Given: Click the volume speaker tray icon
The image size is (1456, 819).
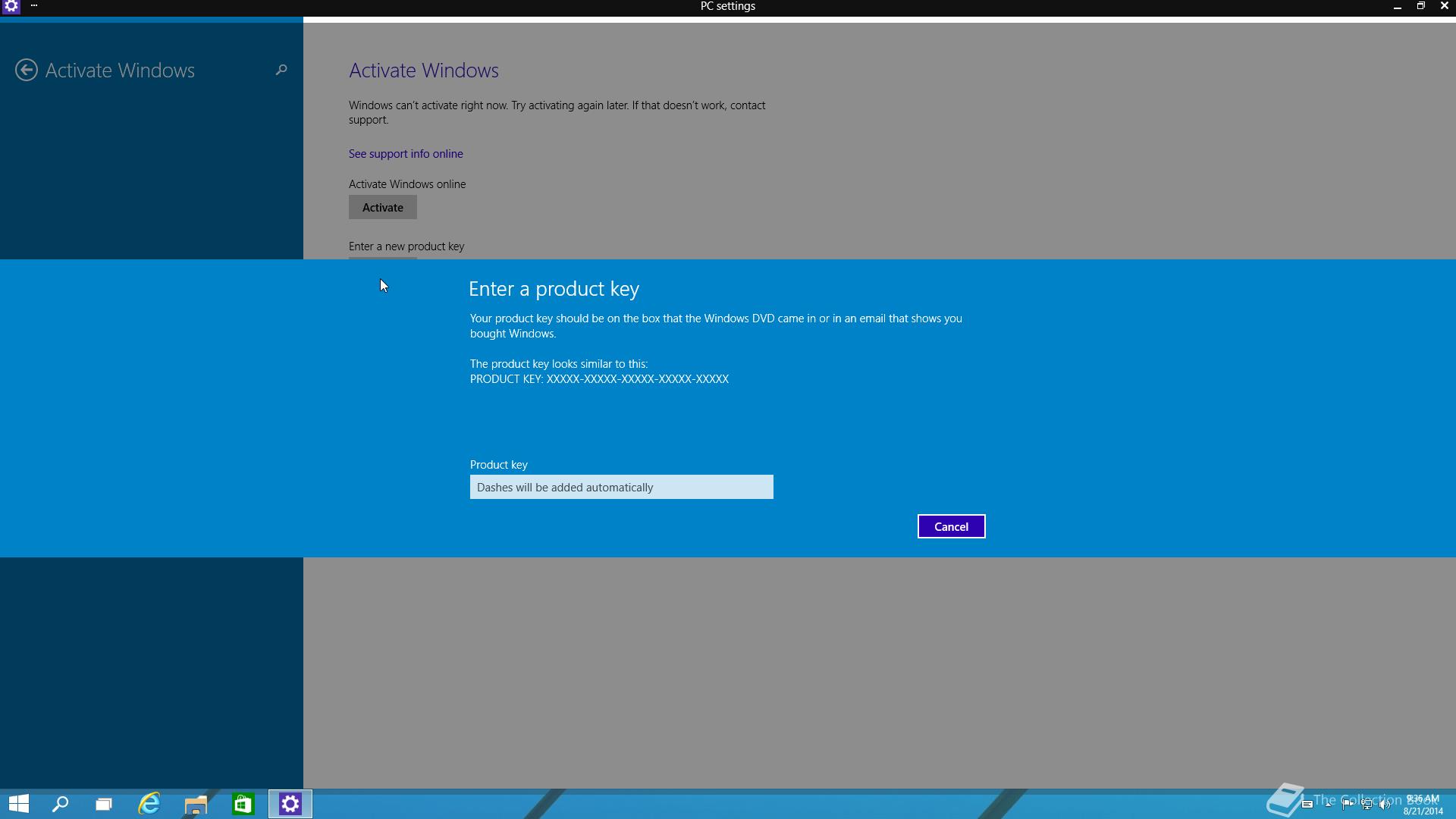Looking at the screenshot, I should (1385, 805).
